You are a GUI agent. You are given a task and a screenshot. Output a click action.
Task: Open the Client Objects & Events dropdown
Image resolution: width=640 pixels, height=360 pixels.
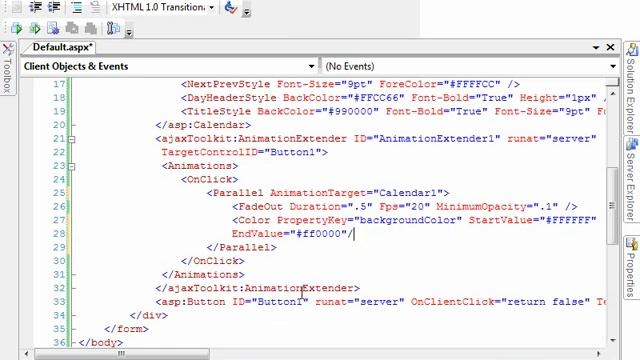tap(169, 66)
